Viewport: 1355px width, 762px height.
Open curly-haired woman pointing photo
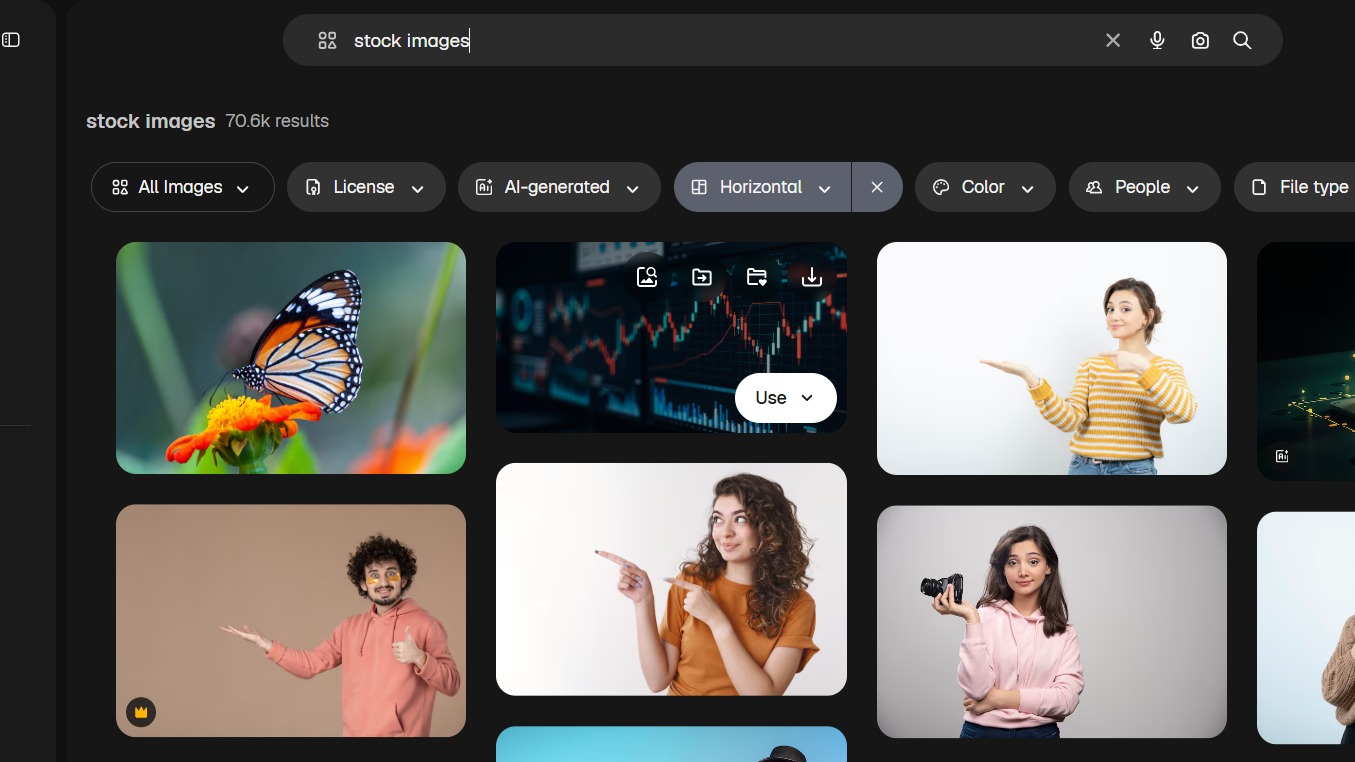[x=671, y=579]
